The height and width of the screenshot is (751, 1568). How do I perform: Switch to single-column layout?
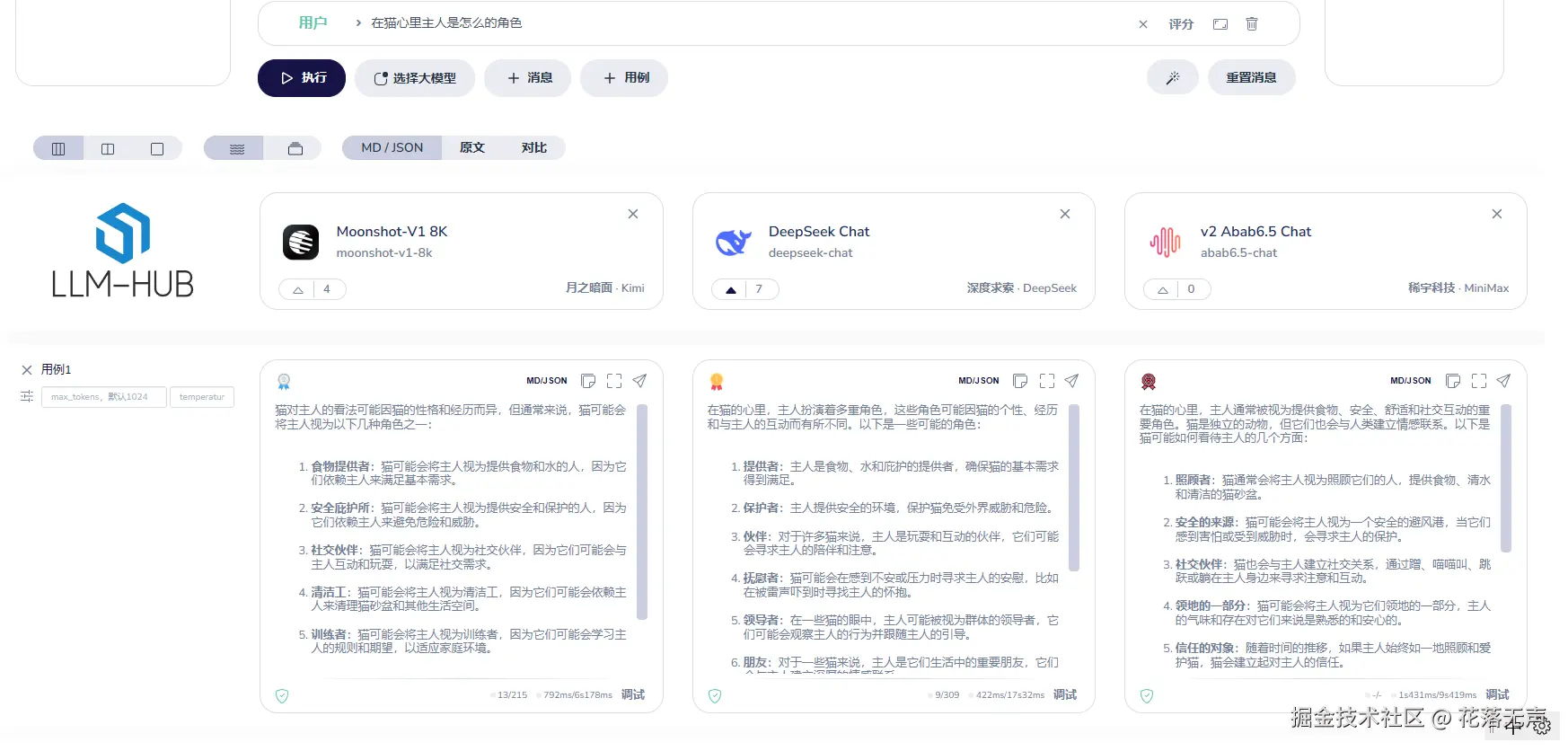pyautogui.click(x=157, y=148)
